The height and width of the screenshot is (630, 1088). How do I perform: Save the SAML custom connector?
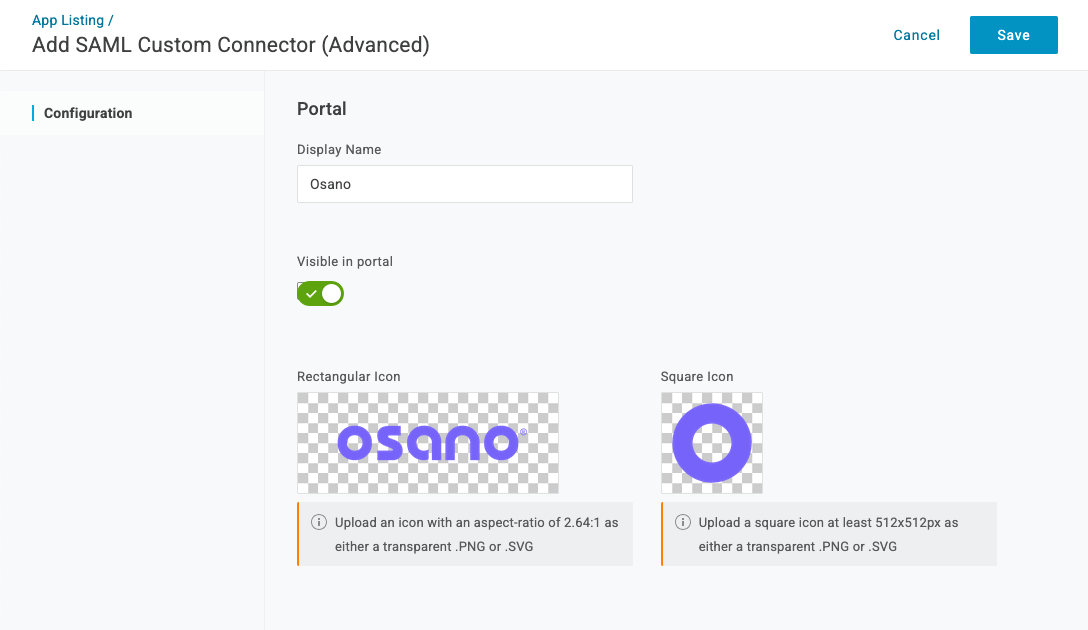tap(1013, 35)
